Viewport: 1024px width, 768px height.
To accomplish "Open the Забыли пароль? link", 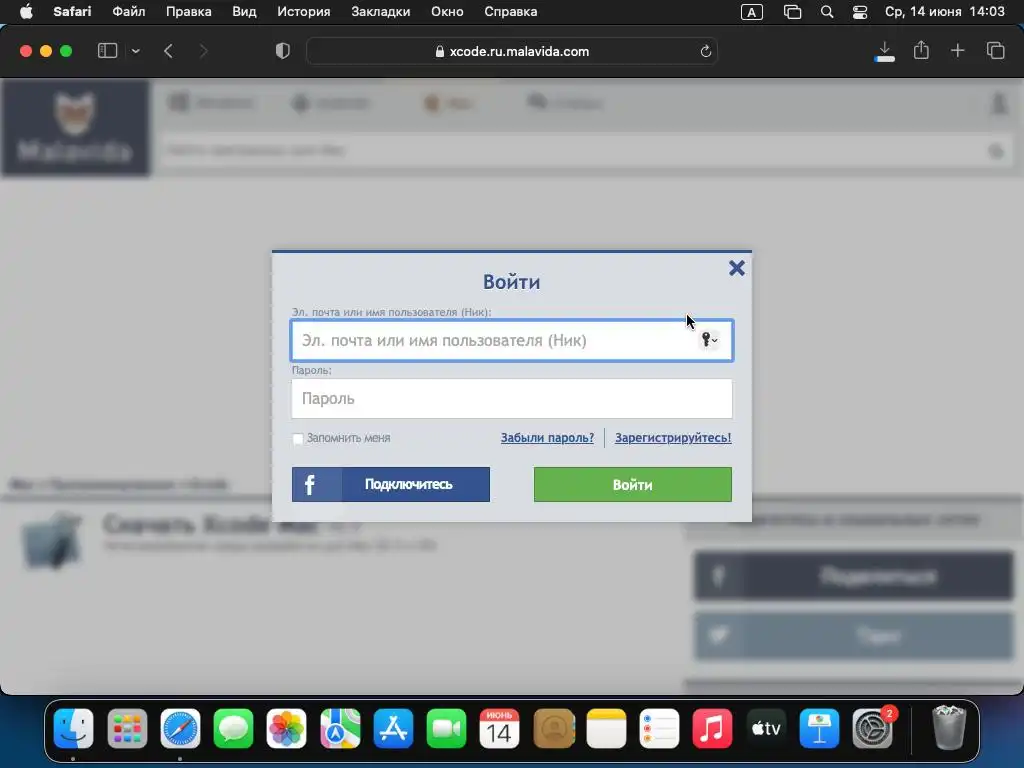I will tap(547, 438).
